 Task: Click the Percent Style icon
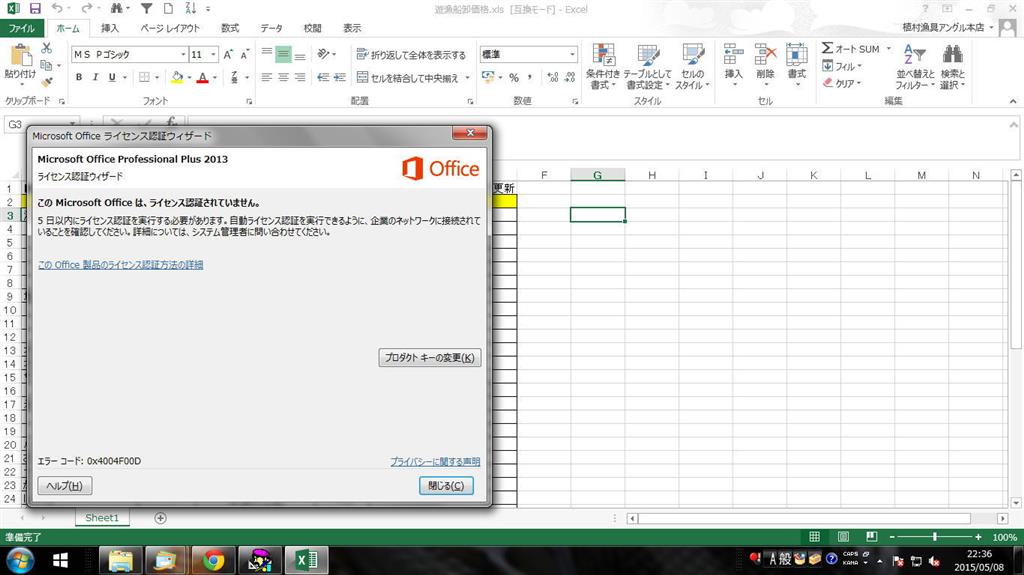click(x=514, y=77)
